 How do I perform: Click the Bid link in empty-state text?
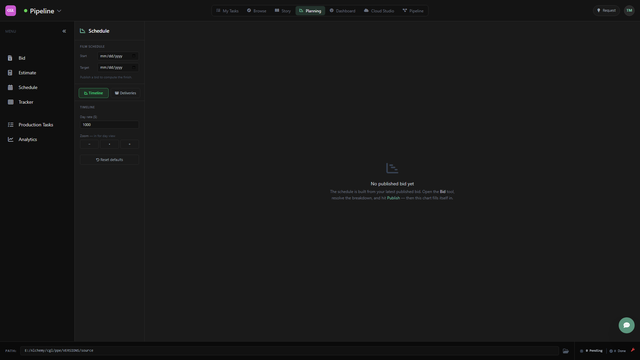tap(442, 191)
